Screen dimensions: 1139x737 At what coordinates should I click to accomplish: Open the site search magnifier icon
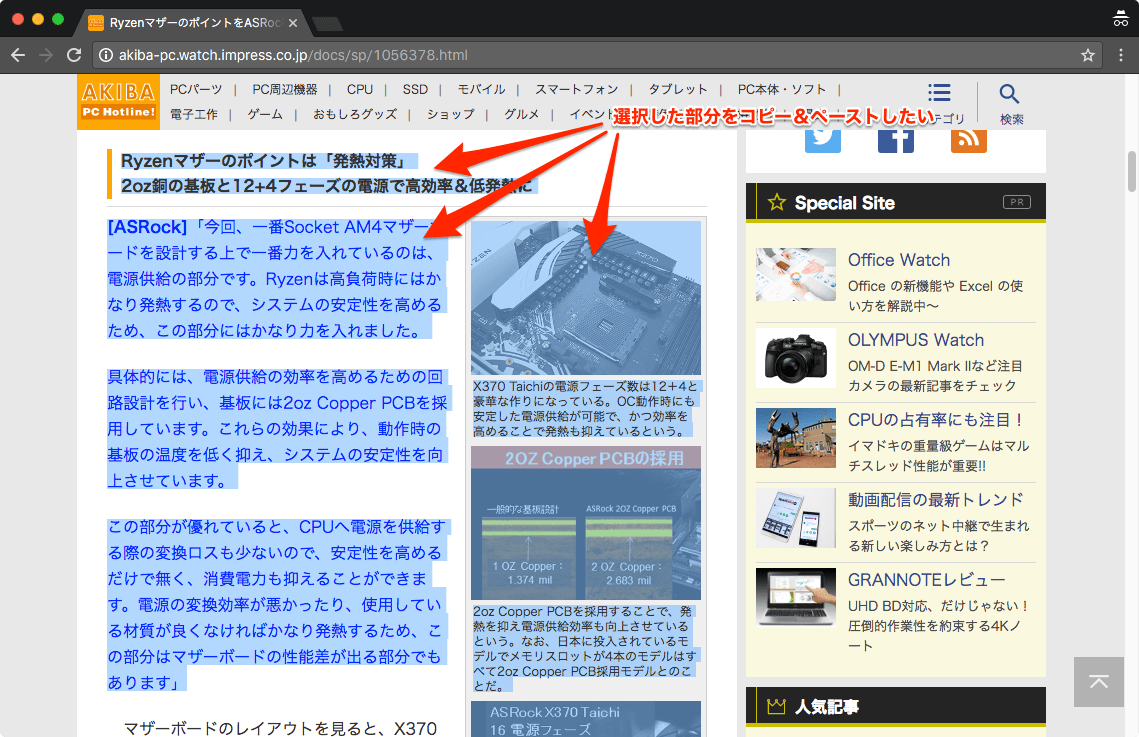tap(1010, 94)
